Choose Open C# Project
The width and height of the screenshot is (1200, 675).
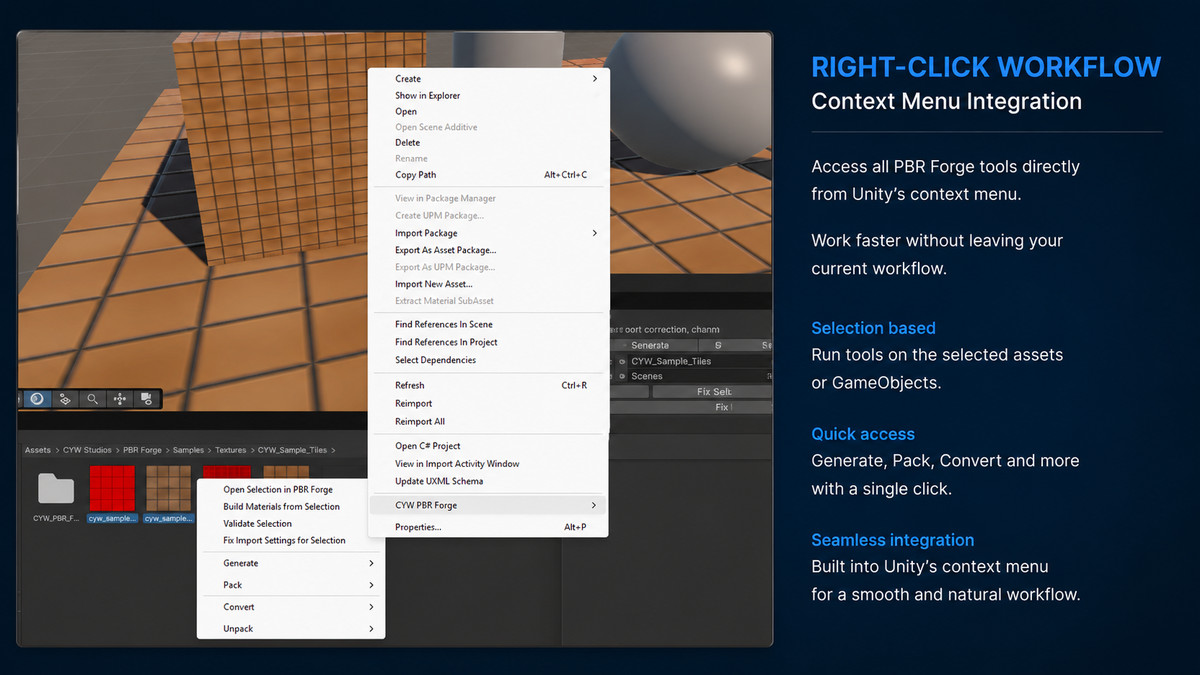pyautogui.click(x=428, y=446)
